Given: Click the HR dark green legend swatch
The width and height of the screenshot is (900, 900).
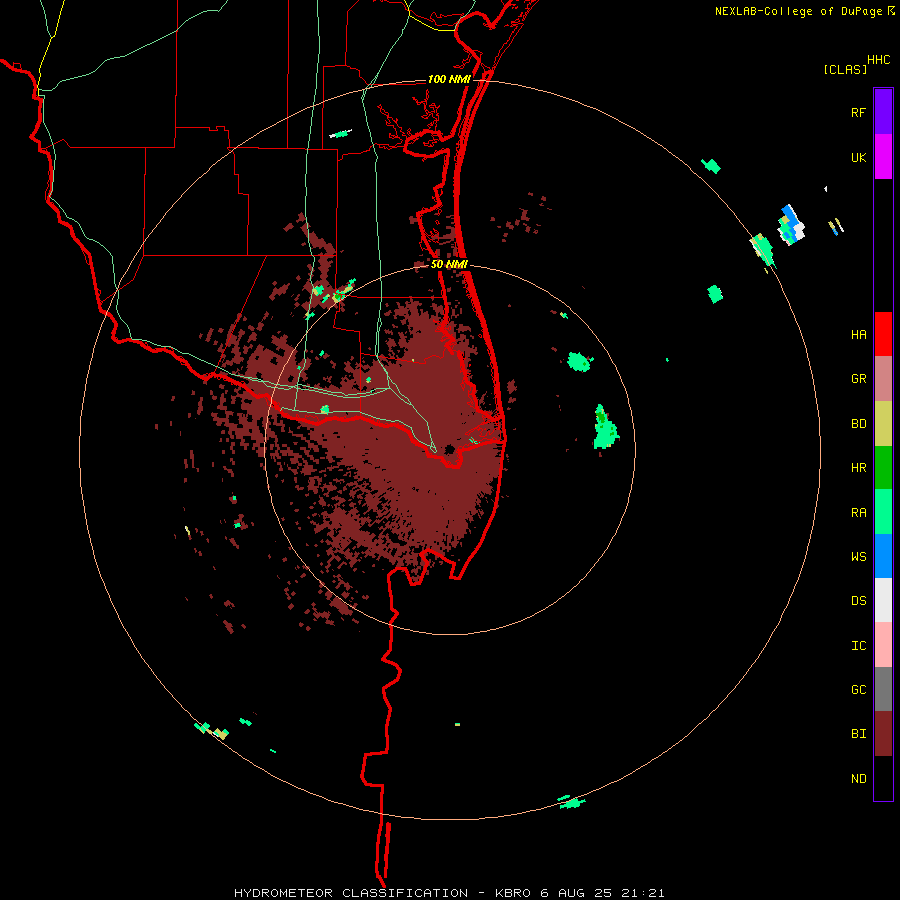Looking at the screenshot, I should click(883, 468).
